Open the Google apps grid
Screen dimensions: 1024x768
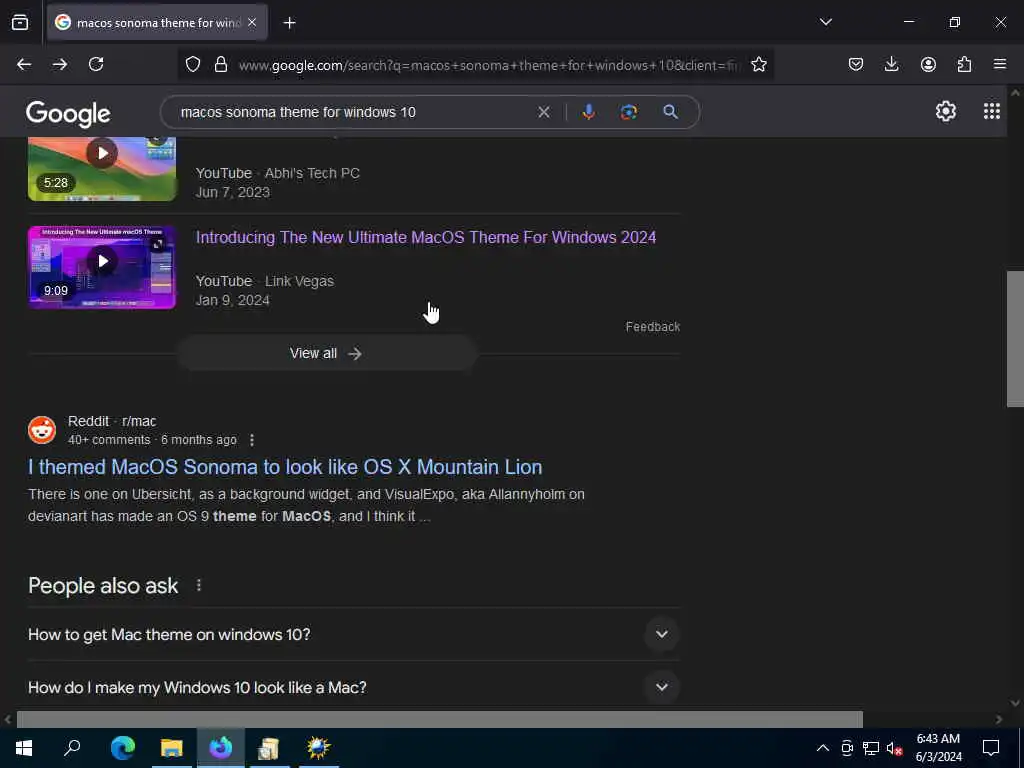click(991, 112)
